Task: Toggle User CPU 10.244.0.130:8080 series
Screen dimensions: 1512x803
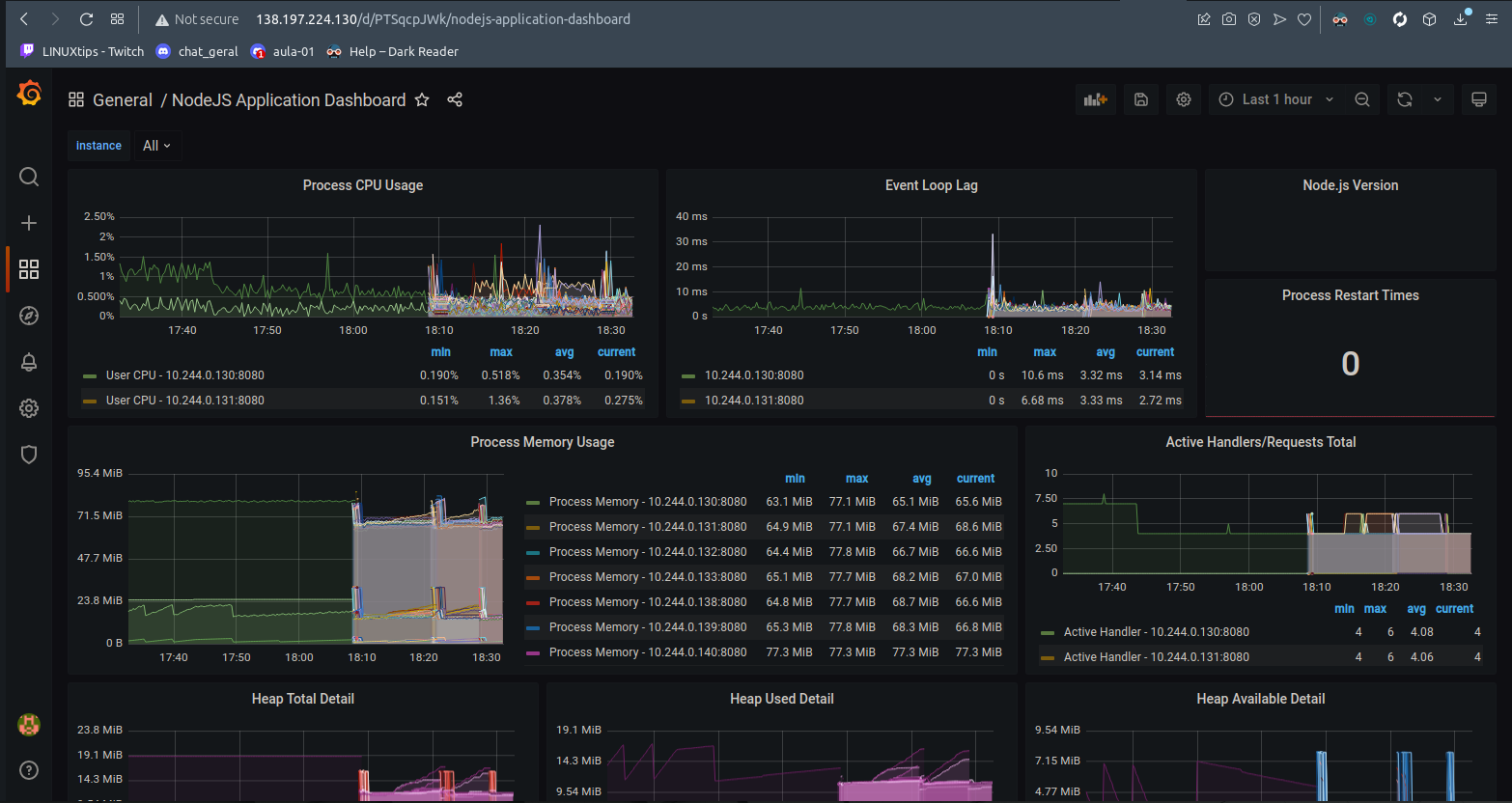Action: 184,375
